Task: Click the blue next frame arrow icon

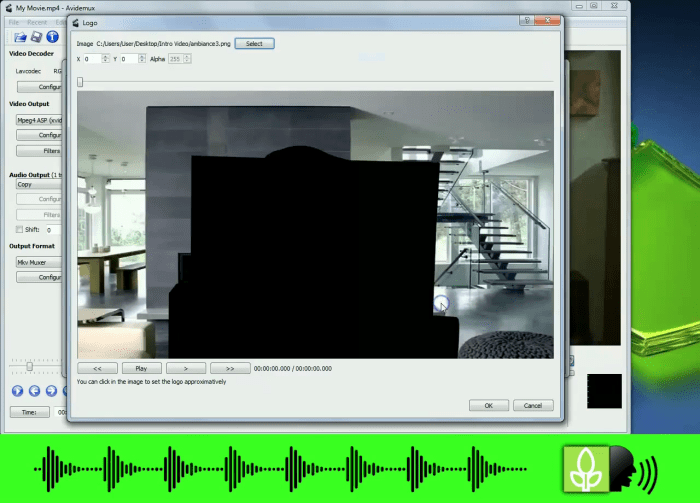Action: point(53,391)
